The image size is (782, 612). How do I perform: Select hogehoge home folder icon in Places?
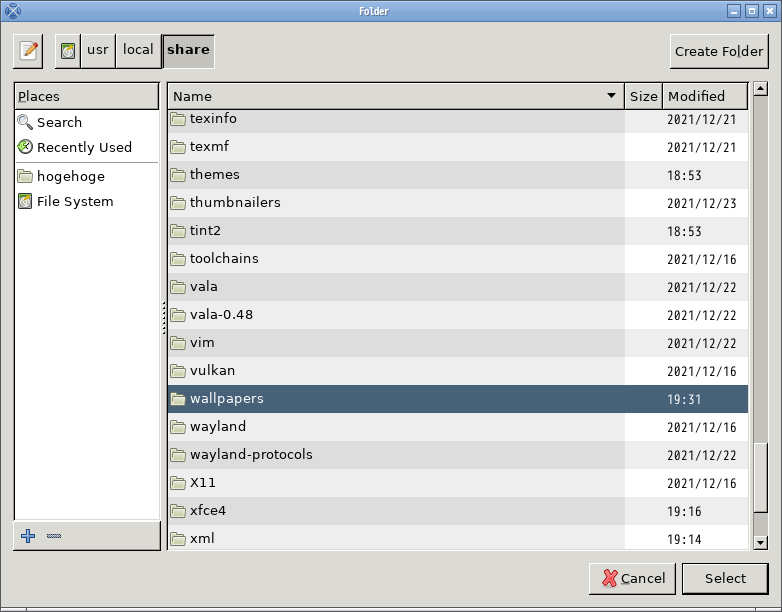[x=25, y=176]
